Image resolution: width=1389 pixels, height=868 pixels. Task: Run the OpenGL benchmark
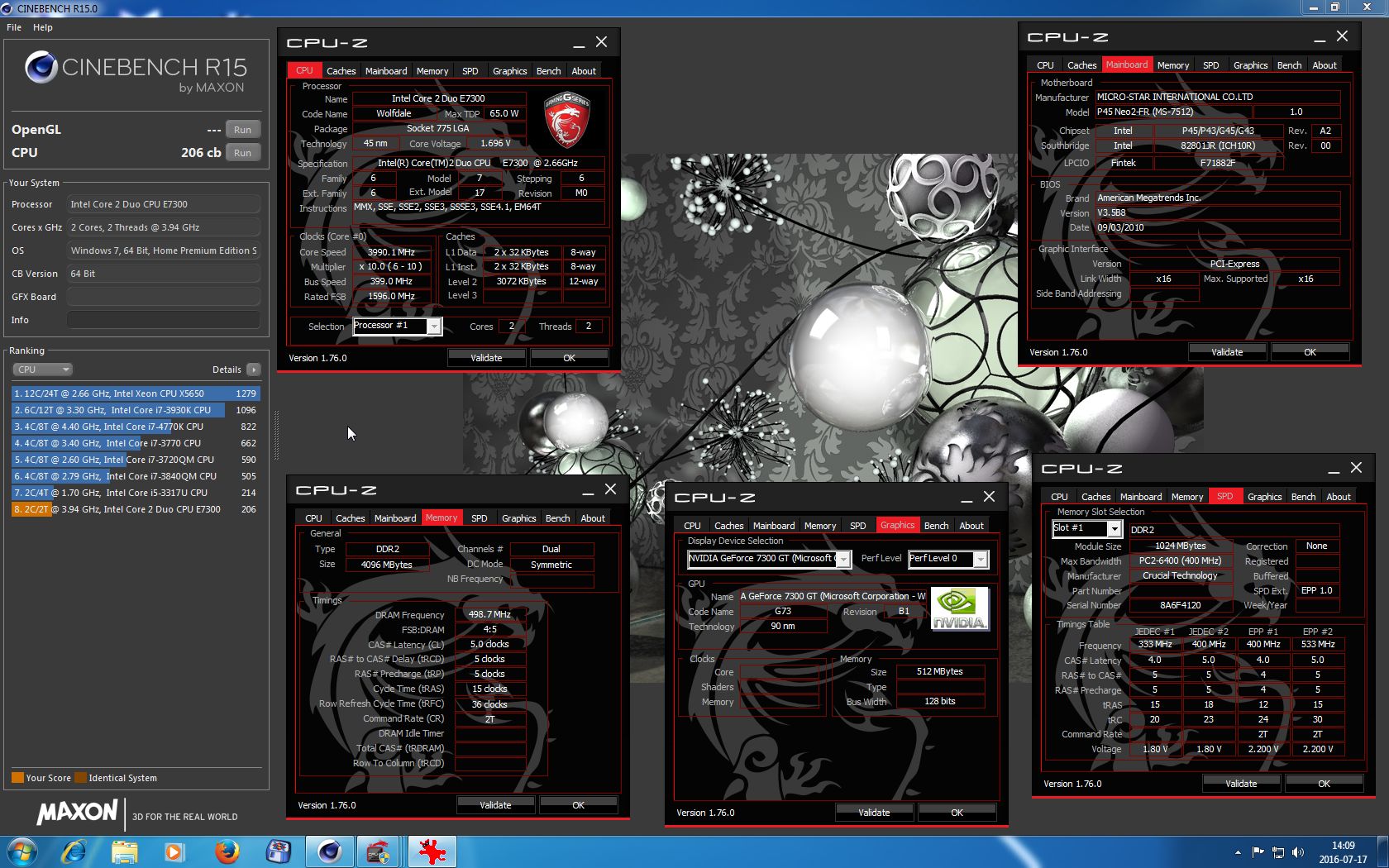coord(242,130)
